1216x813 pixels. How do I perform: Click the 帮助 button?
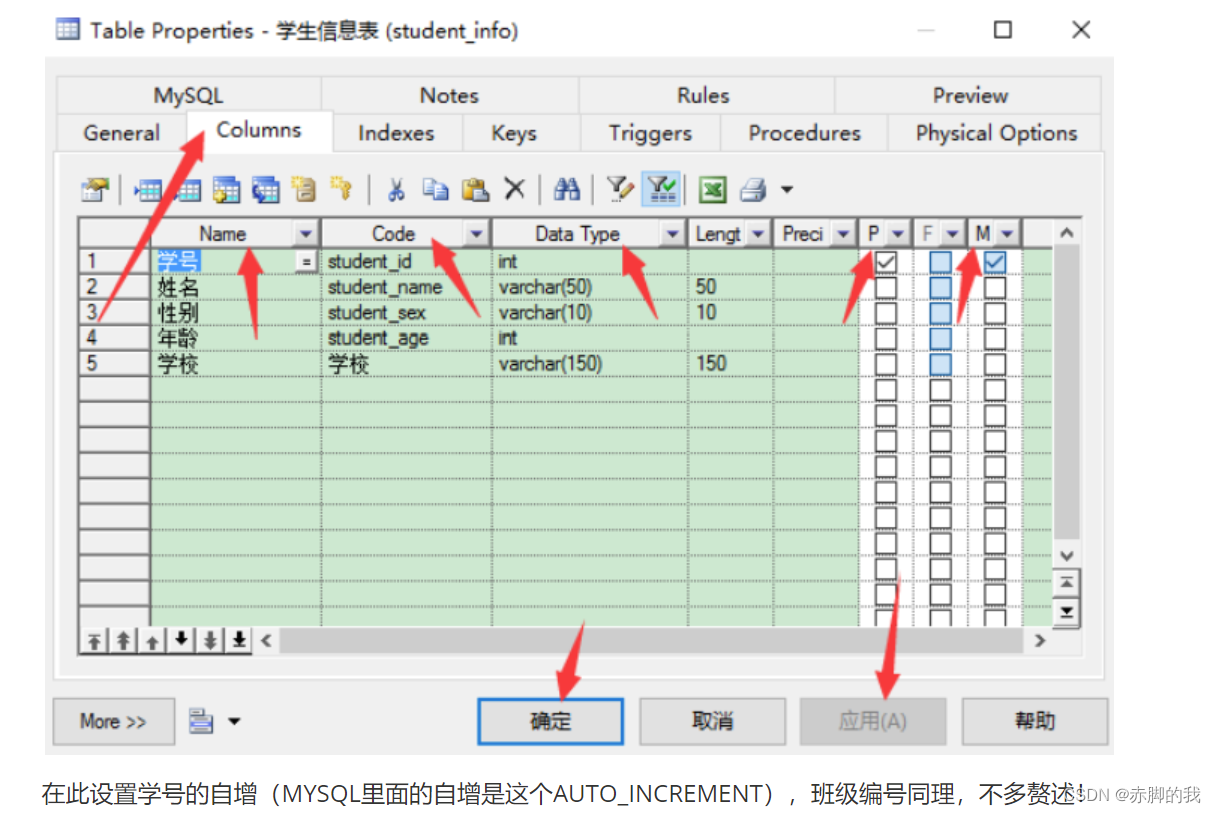point(1034,721)
